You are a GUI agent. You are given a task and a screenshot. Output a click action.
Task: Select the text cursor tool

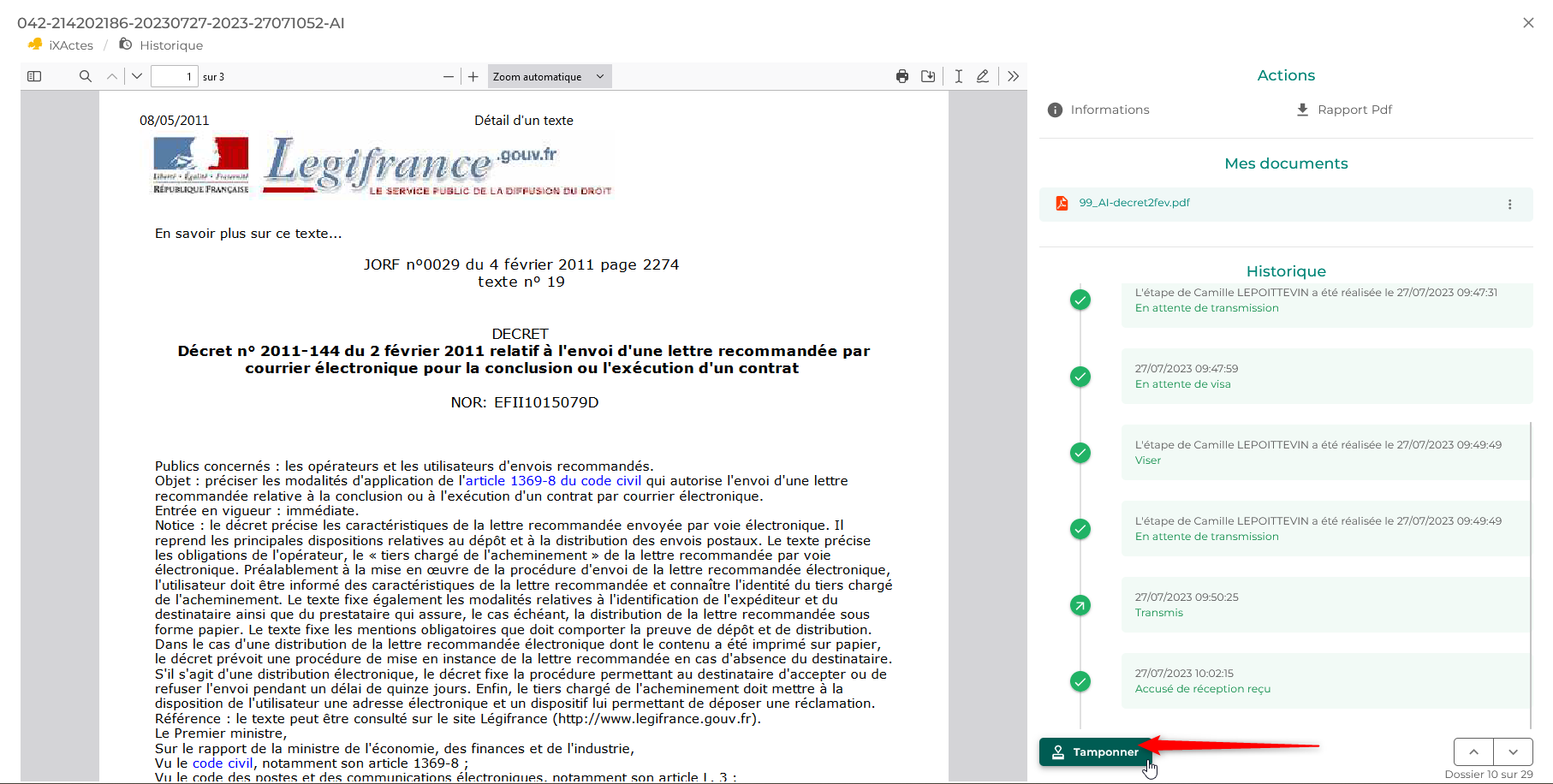959,76
